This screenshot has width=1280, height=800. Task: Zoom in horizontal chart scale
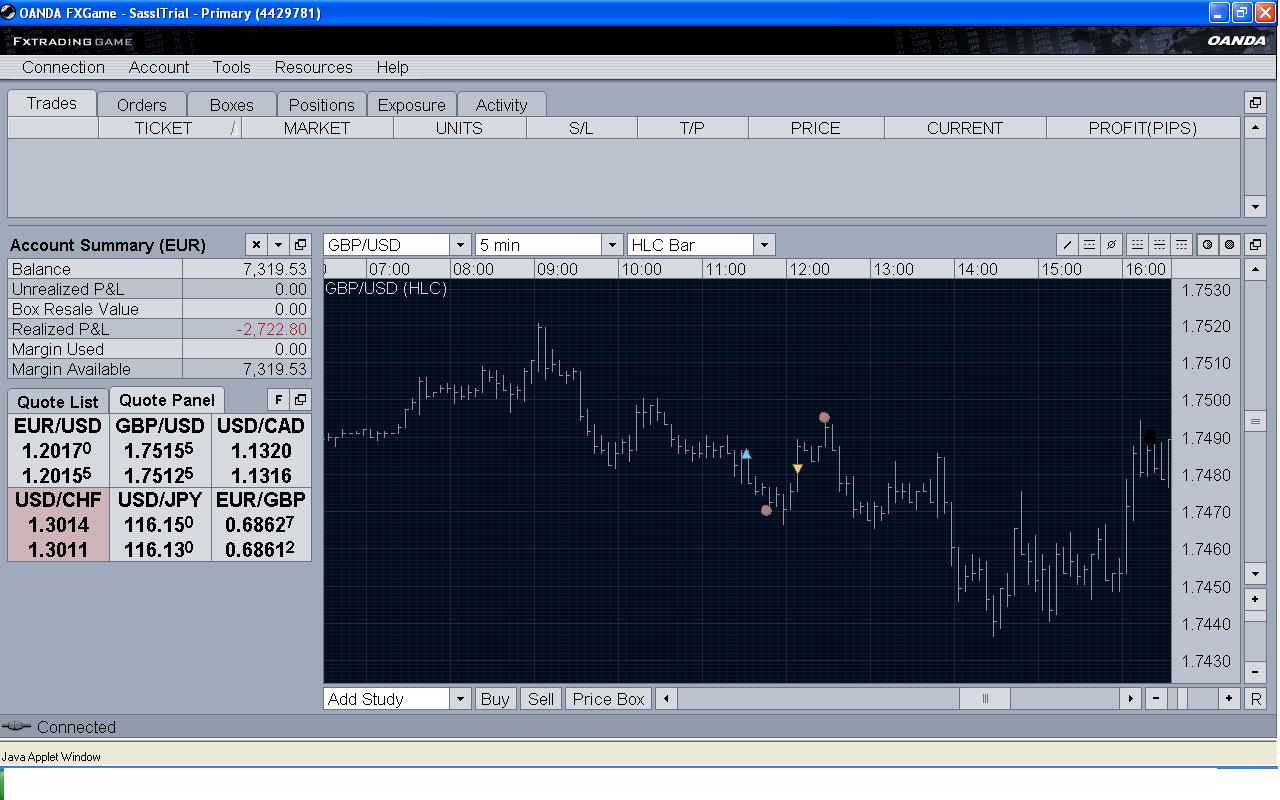pyautogui.click(x=1229, y=699)
